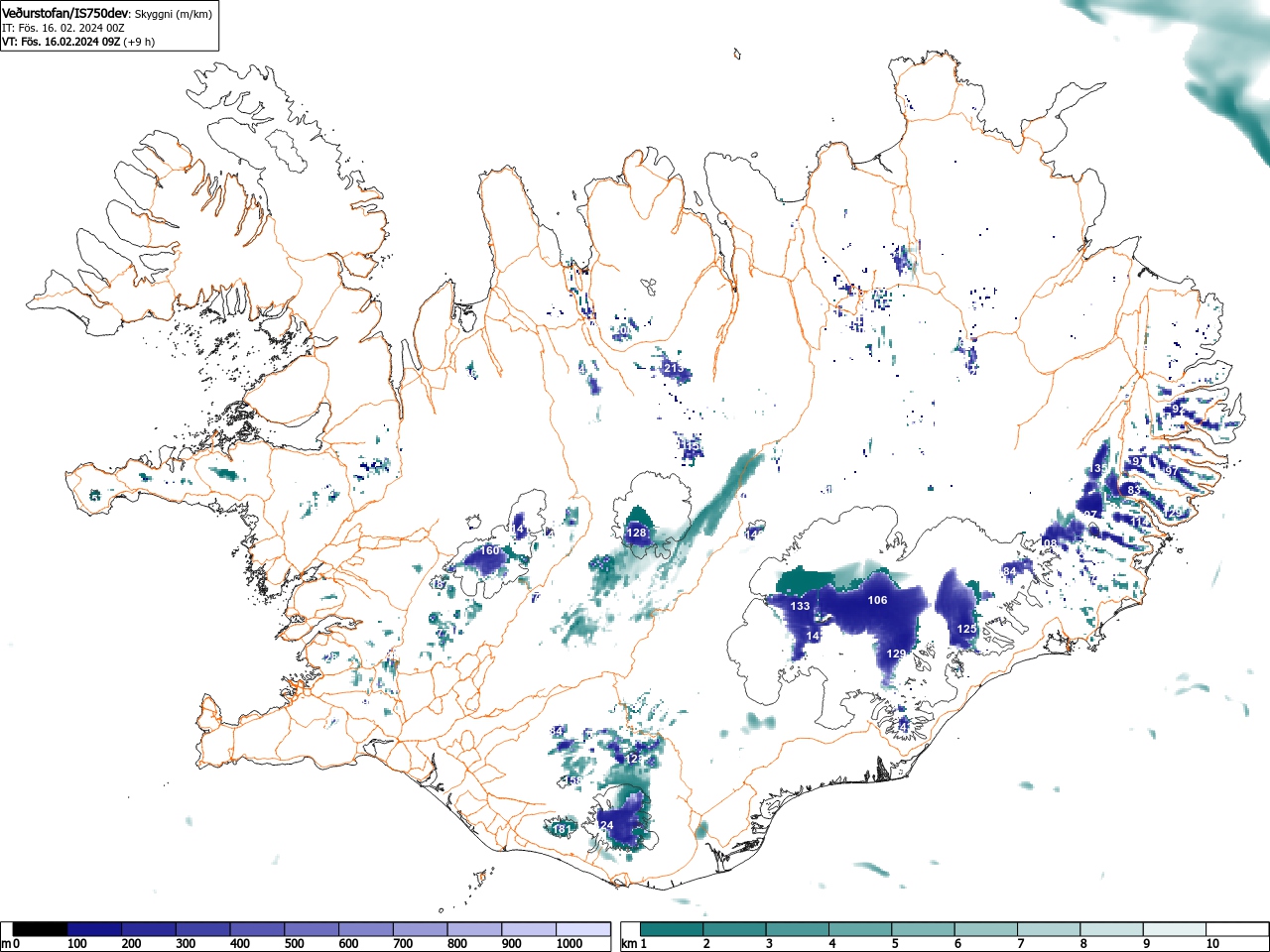The image size is (1270, 952).
Task: Click the black 0–100 m legend swatch
Action: (41, 929)
